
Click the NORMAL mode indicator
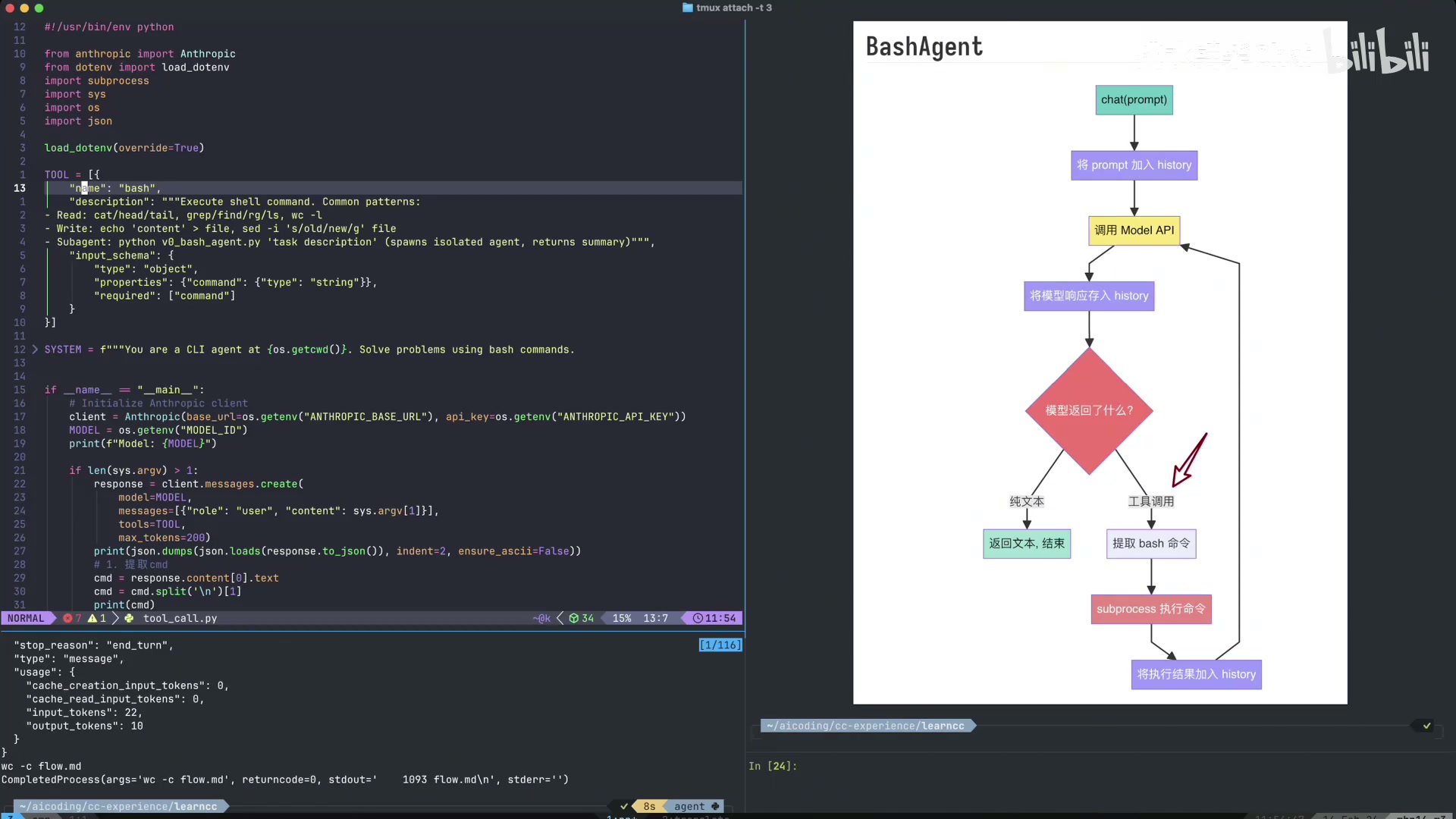(x=26, y=618)
